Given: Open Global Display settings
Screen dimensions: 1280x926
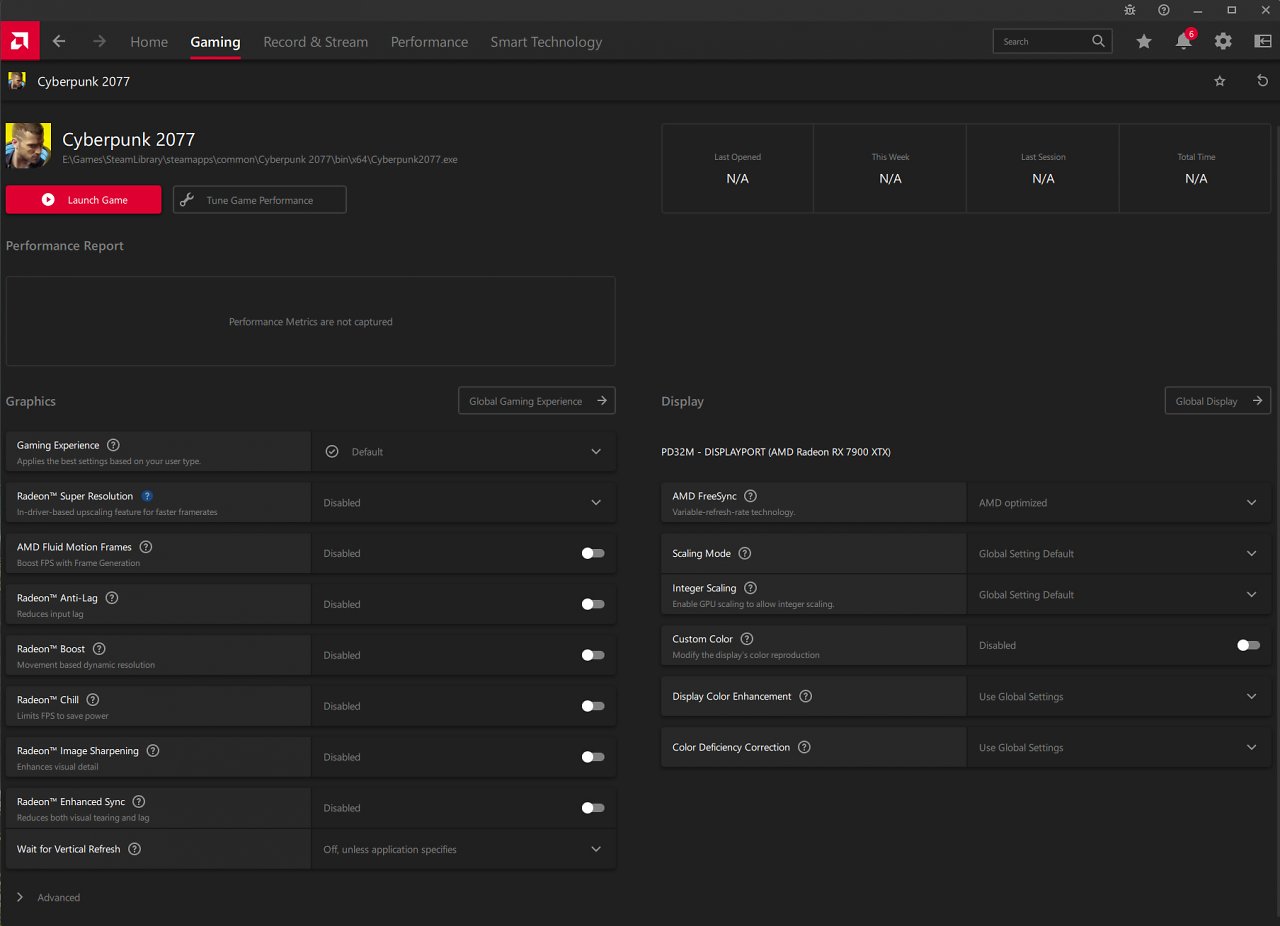Looking at the screenshot, I should [x=1218, y=401].
